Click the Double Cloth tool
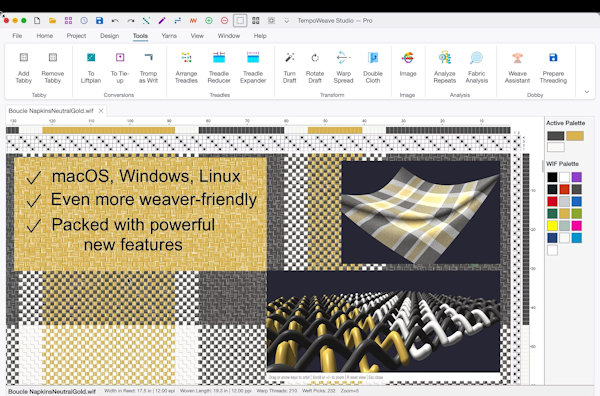 point(373,68)
